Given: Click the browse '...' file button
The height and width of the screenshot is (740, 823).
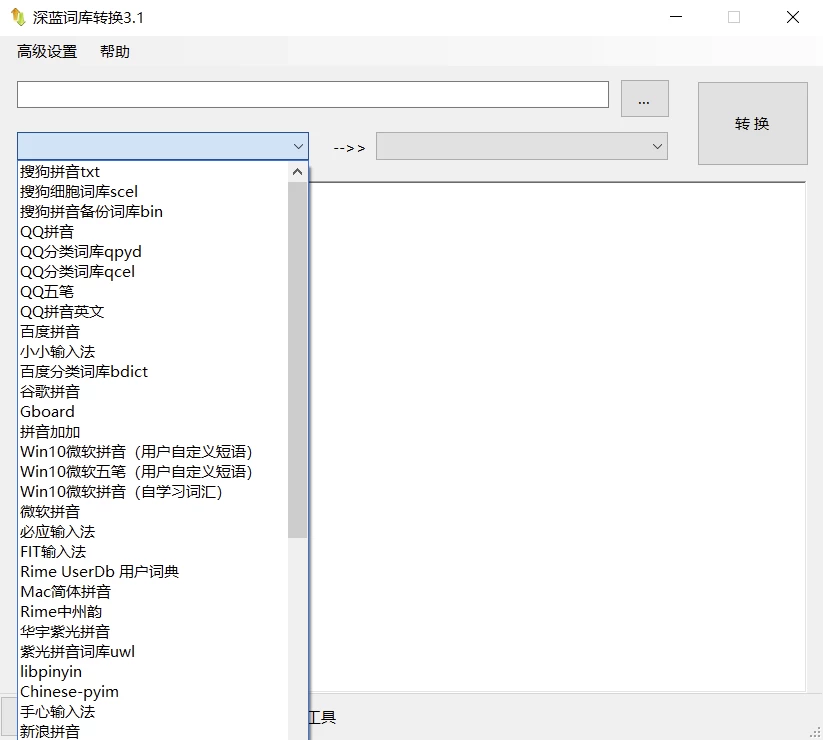Looking at the screenshot, I should pos(644,99).
